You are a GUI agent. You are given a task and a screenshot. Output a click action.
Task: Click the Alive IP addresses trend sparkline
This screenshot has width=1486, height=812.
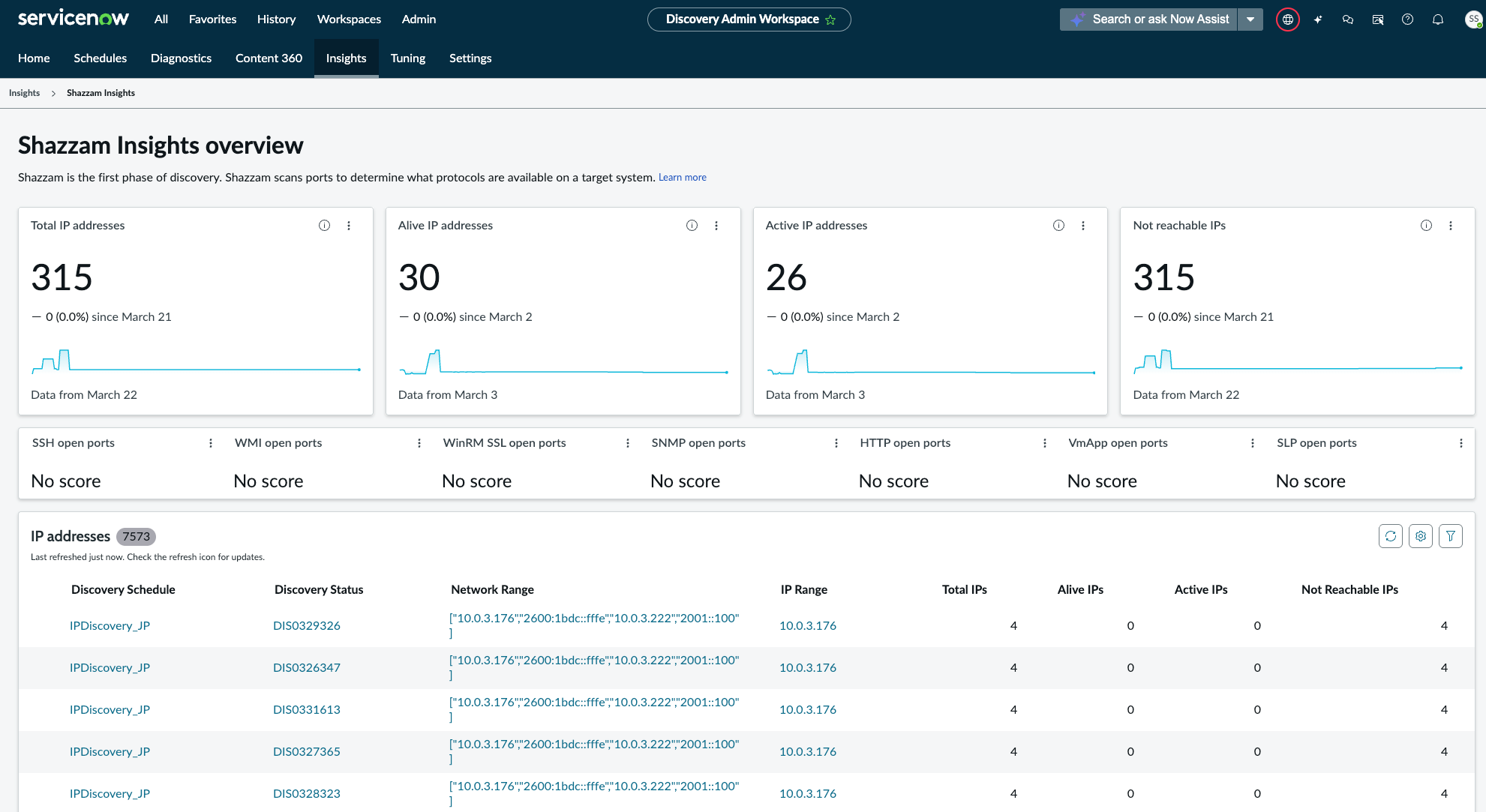[x=563, y=361]
